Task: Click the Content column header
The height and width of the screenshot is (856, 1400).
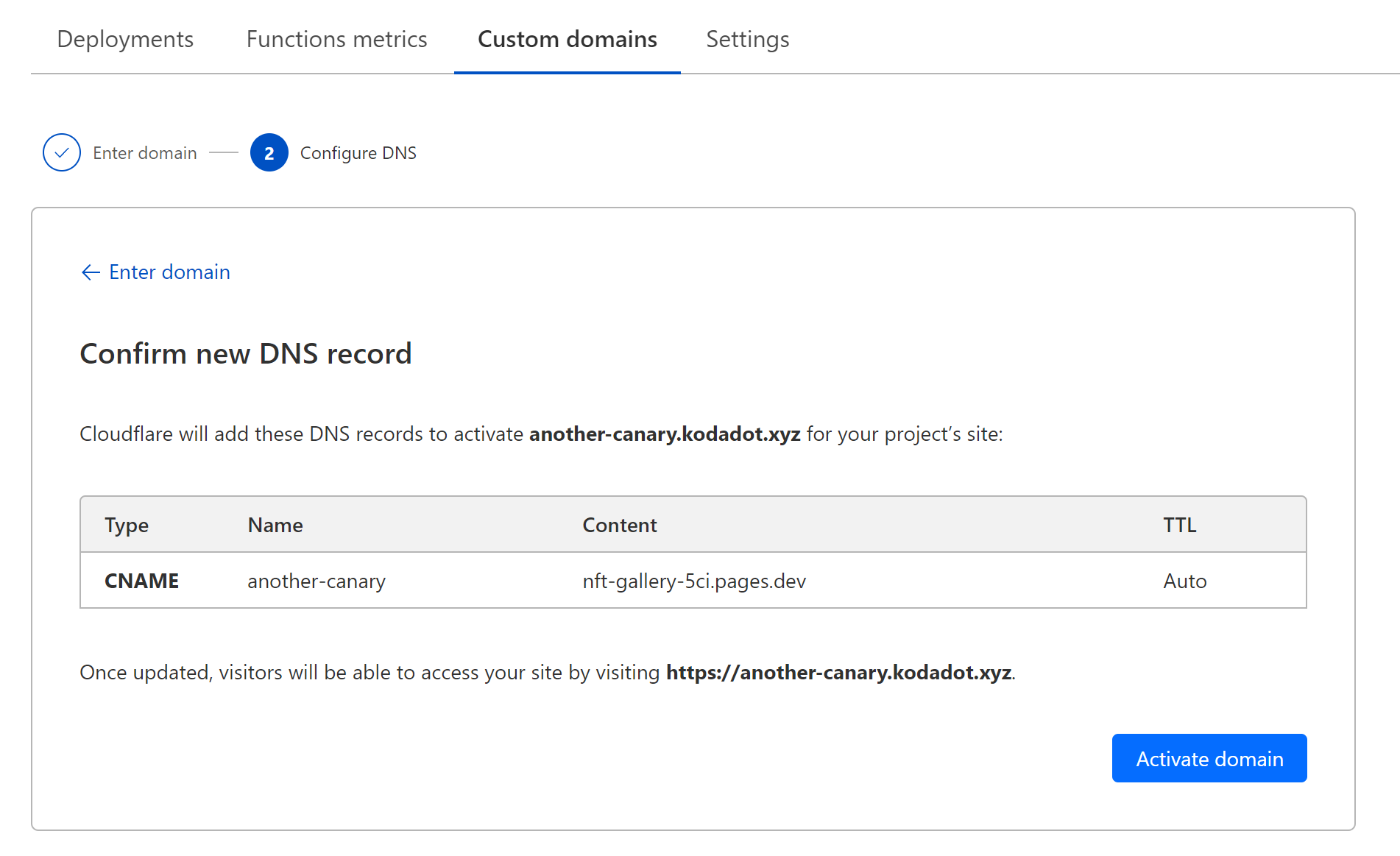Action: point(620,525)
